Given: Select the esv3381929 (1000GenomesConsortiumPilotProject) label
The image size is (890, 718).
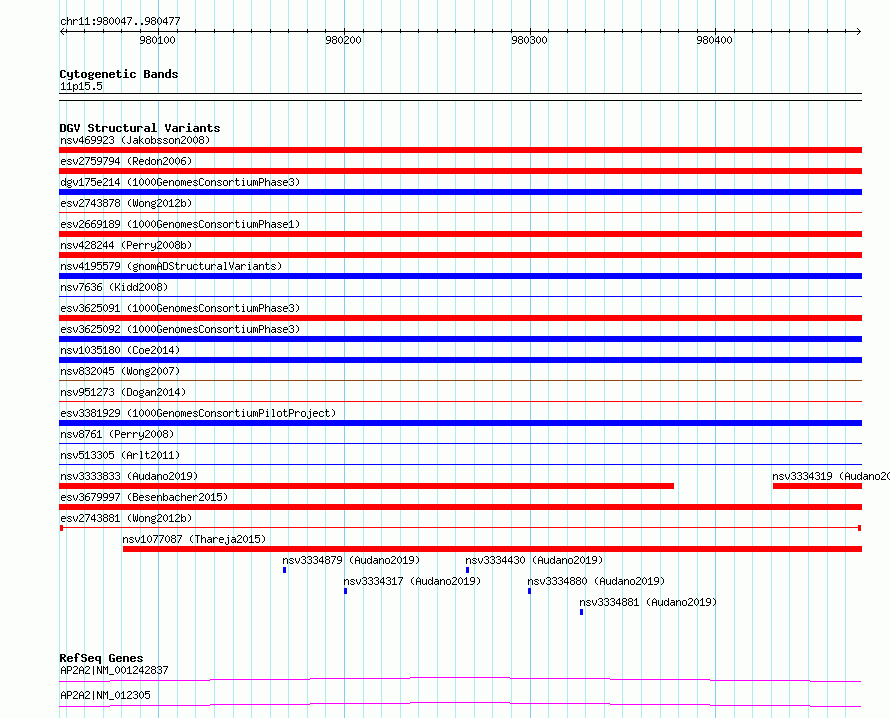Looking at the screenshot, I should tap(198, 413).
